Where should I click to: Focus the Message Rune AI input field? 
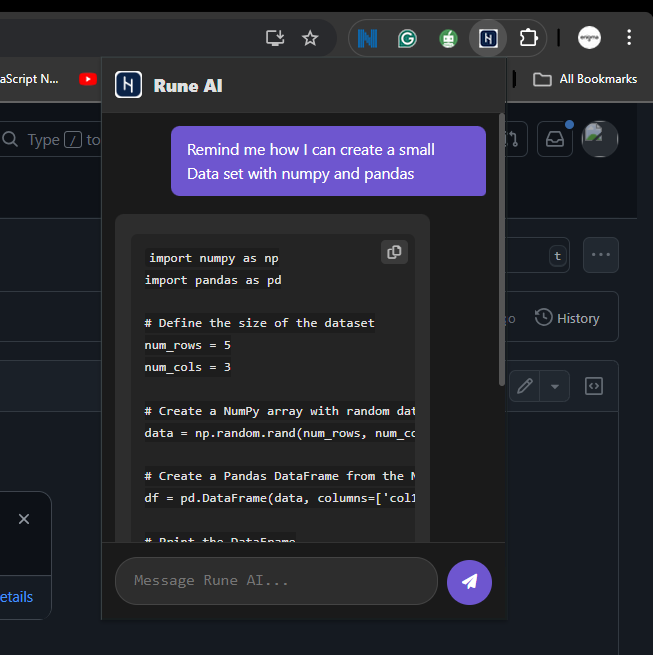pyautogui.click(x=276, y=581)
